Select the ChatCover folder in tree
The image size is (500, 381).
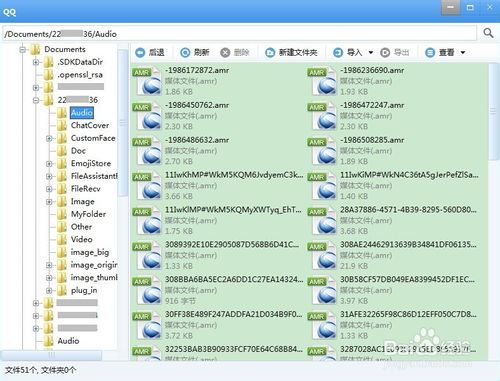pyautogui.click(x=90, y=125)
